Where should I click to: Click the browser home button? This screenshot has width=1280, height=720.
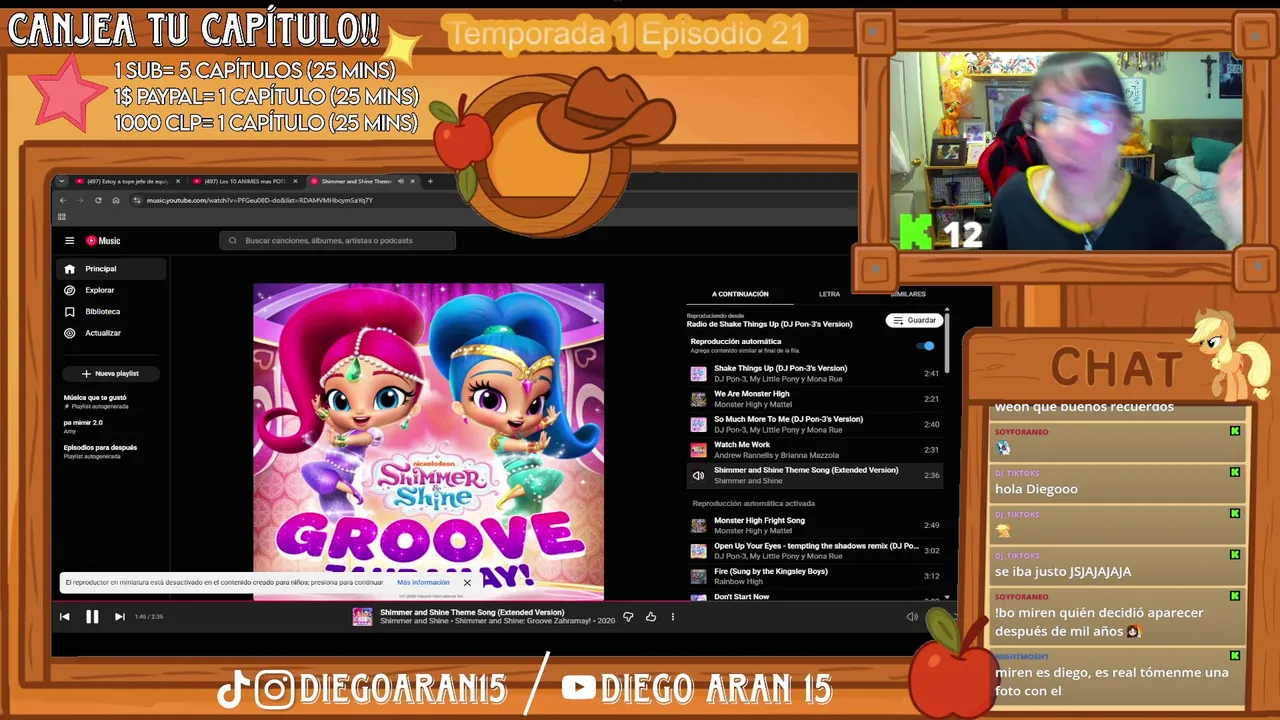pos(116,200)
